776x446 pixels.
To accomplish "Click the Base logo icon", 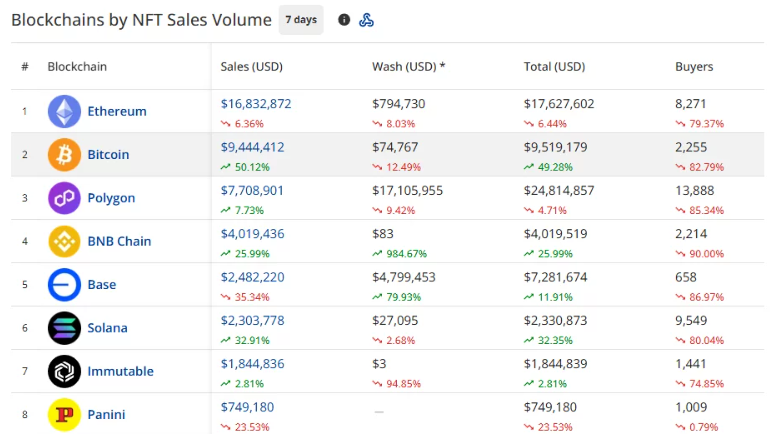I will coord(64,285).
